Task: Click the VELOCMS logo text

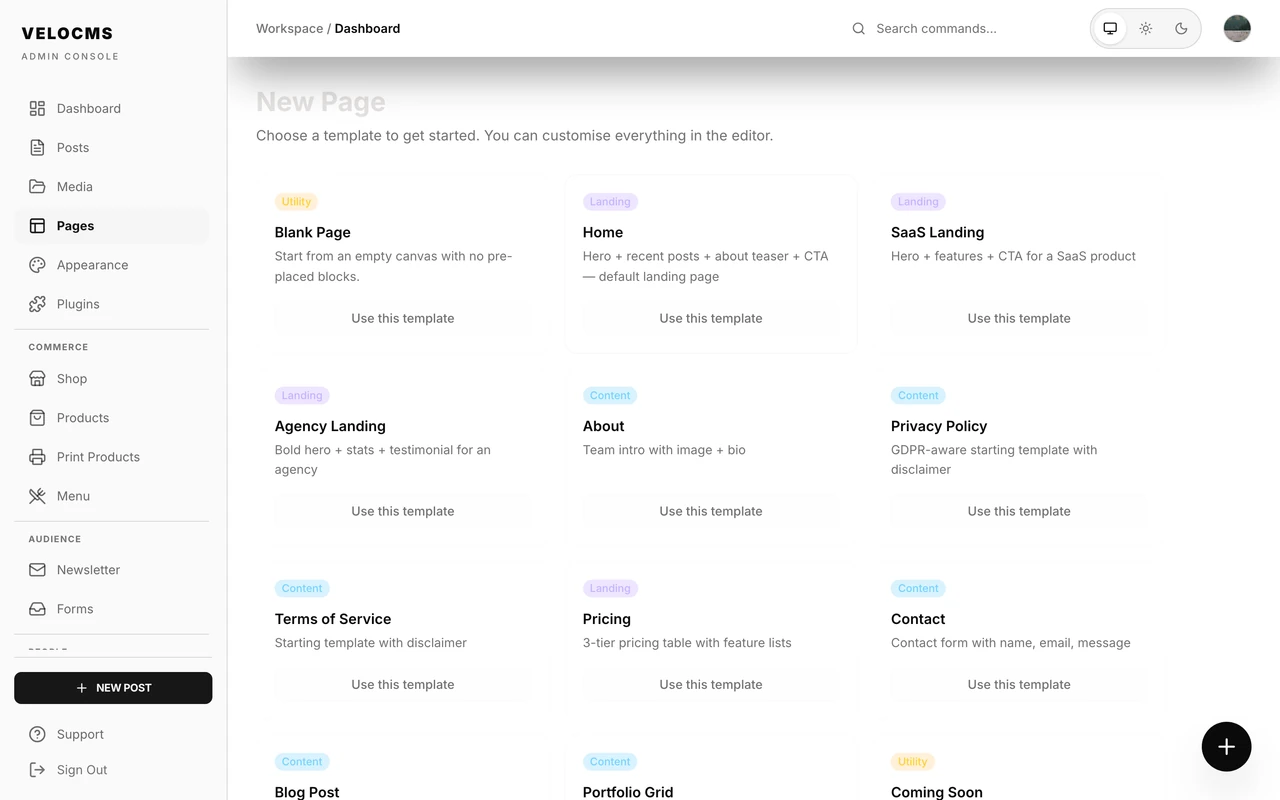Action: pos(67,34)
